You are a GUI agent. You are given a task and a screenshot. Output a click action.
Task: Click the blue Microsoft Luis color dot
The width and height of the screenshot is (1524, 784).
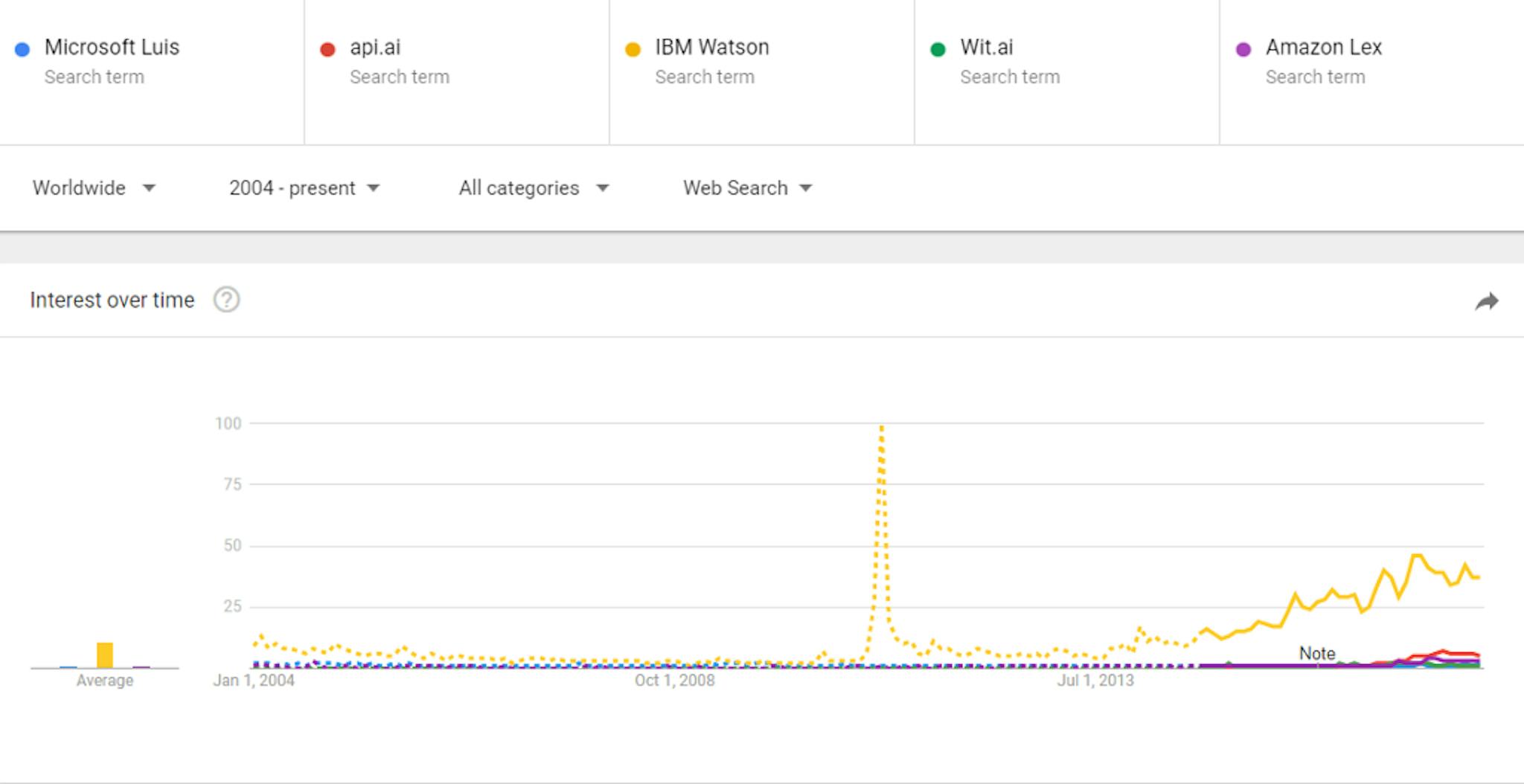(22, 49)
